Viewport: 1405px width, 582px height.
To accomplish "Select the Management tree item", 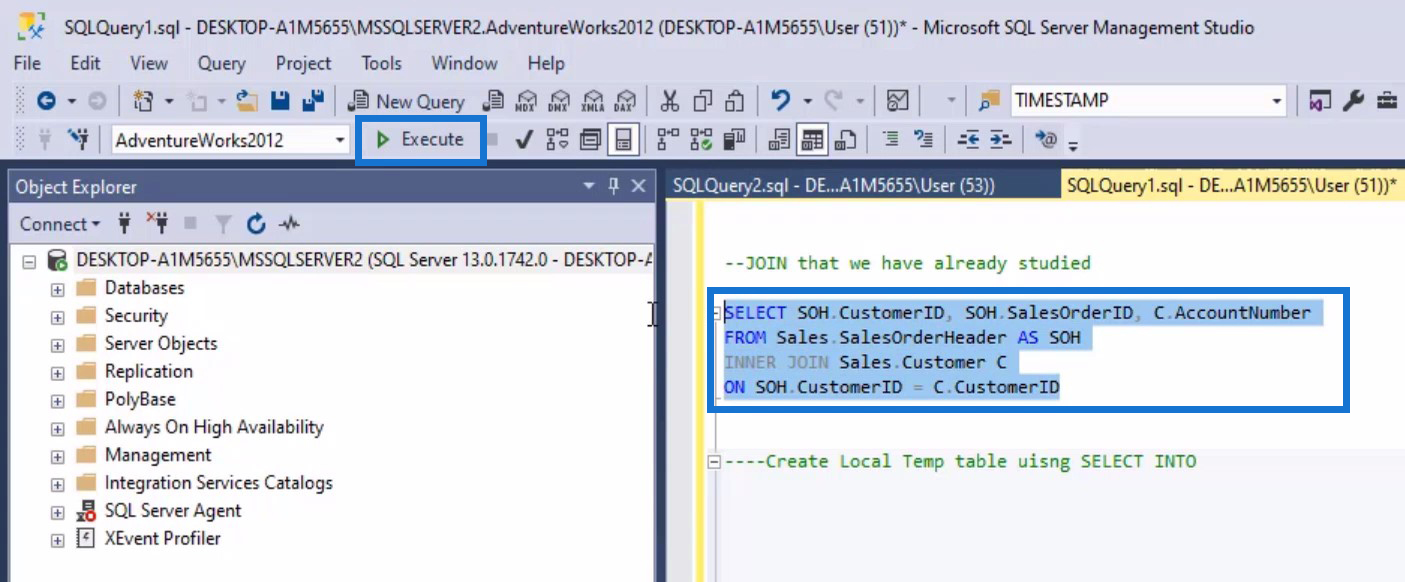I will point(158,455).
